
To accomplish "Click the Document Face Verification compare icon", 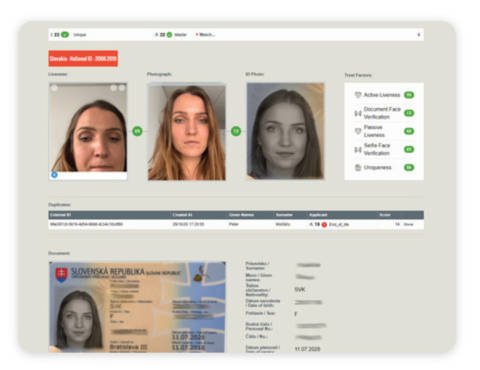I will click(358, 113).
